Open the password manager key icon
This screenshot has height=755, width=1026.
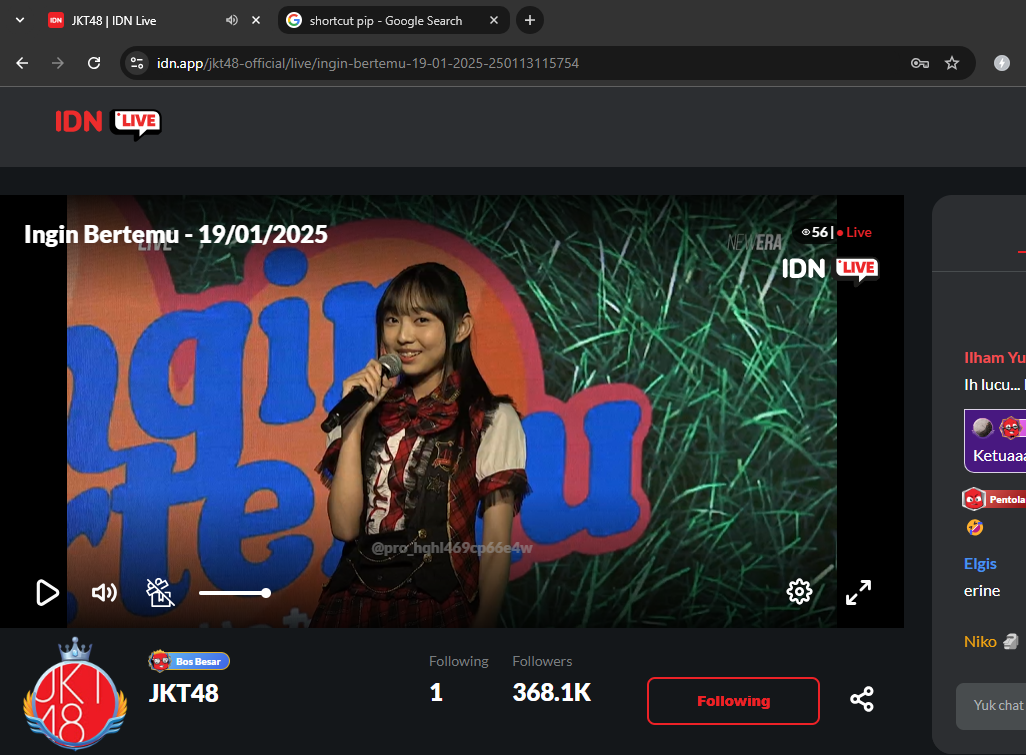pos(920,63)
